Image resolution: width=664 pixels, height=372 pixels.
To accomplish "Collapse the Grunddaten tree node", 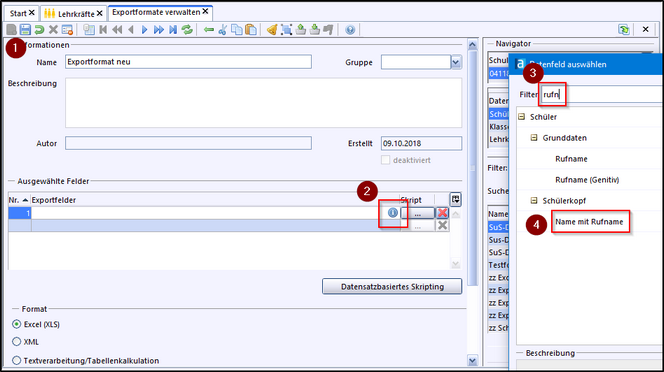I will [x=534, y=138].
